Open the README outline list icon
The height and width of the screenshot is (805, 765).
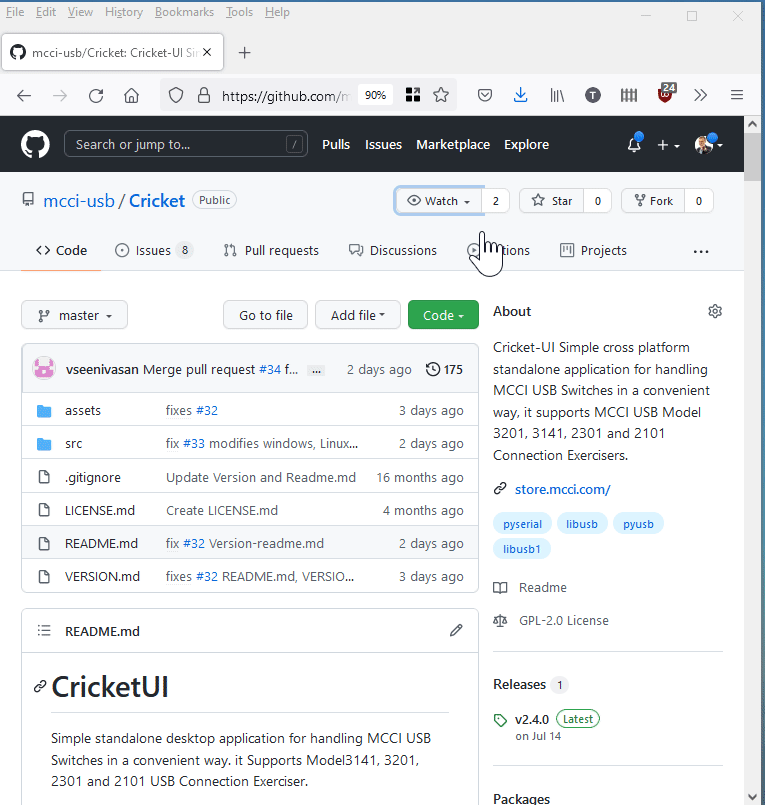[x=44, y=630]
